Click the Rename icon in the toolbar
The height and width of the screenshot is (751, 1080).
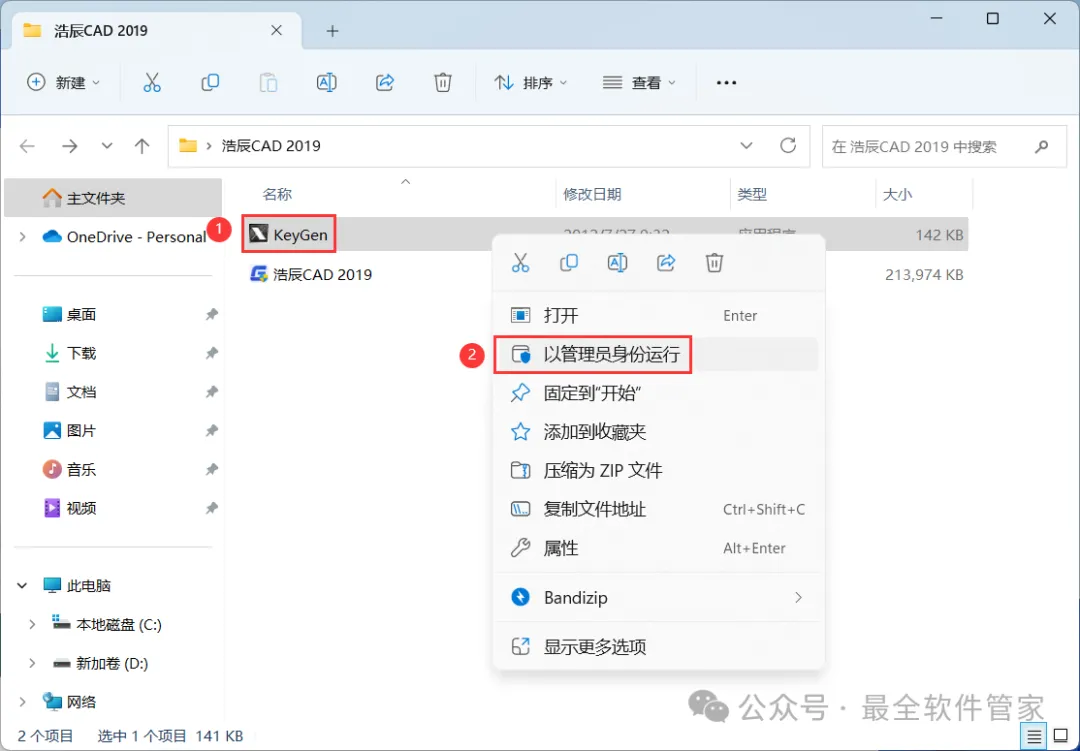[x=326, y=83]
